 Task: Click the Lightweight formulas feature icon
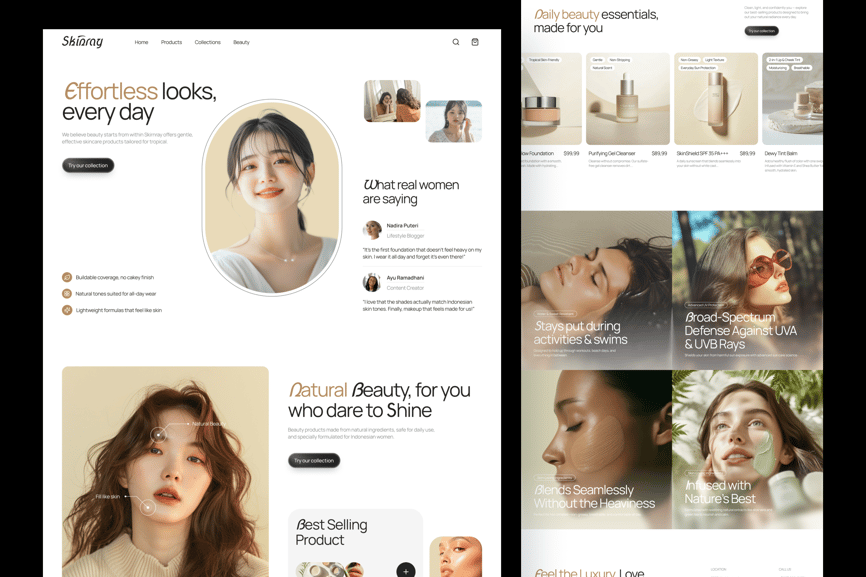point(67,310)
